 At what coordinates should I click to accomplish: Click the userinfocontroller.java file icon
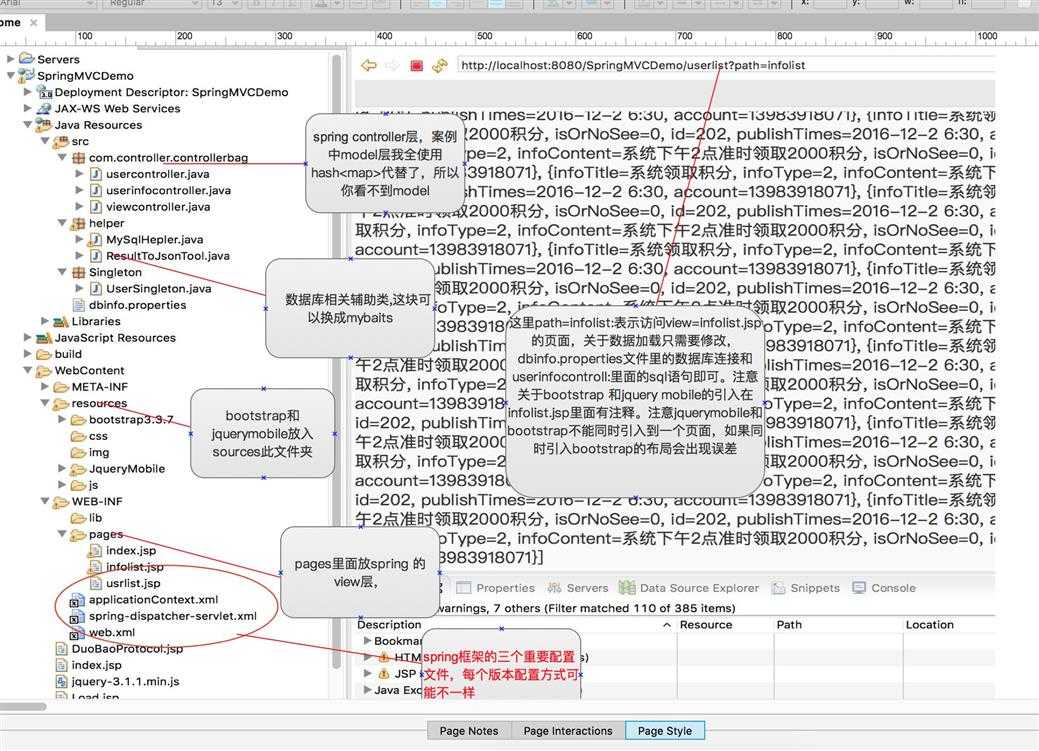[96, 190]
